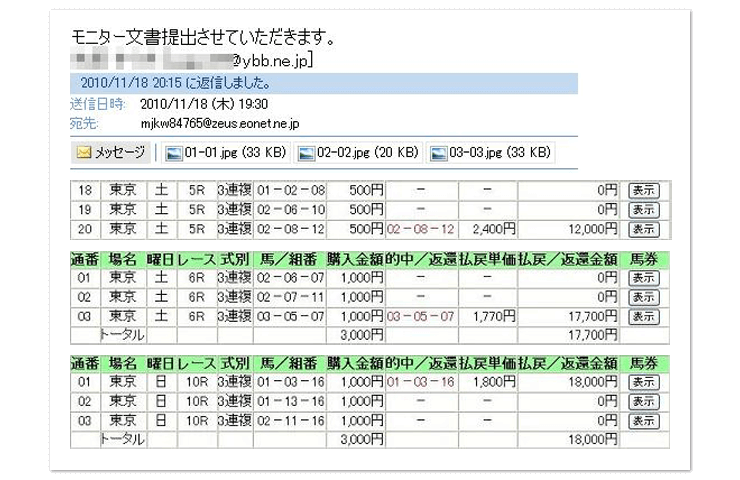Show ticket for 10R bet 01-13-16
Viewport: 740px width, 480px height.
[x=643, y=402]
